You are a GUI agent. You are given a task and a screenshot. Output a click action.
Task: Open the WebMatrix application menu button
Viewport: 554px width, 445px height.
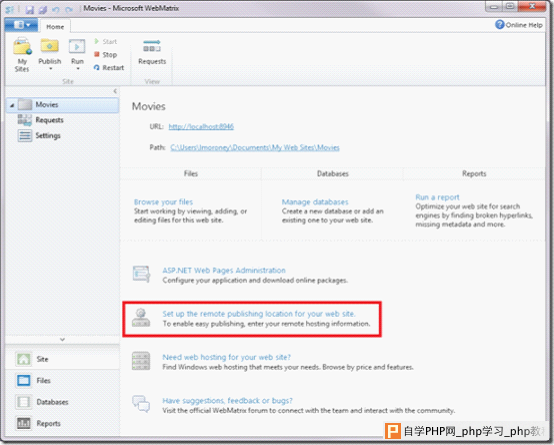[21, 25]
